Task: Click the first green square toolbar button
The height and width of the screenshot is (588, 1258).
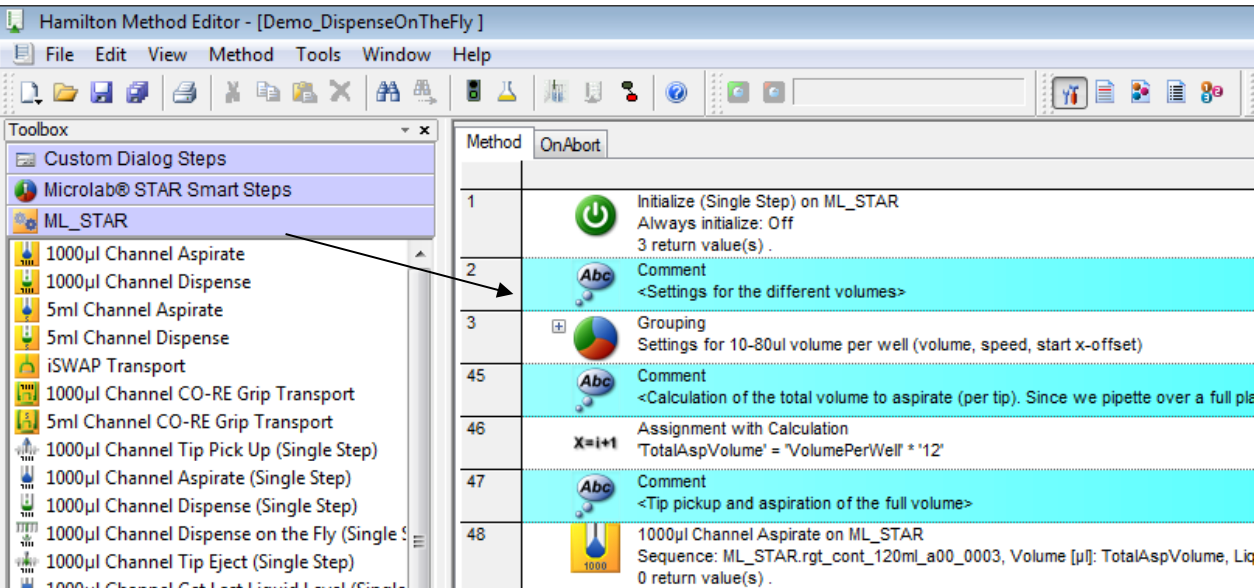Action: 738,93
